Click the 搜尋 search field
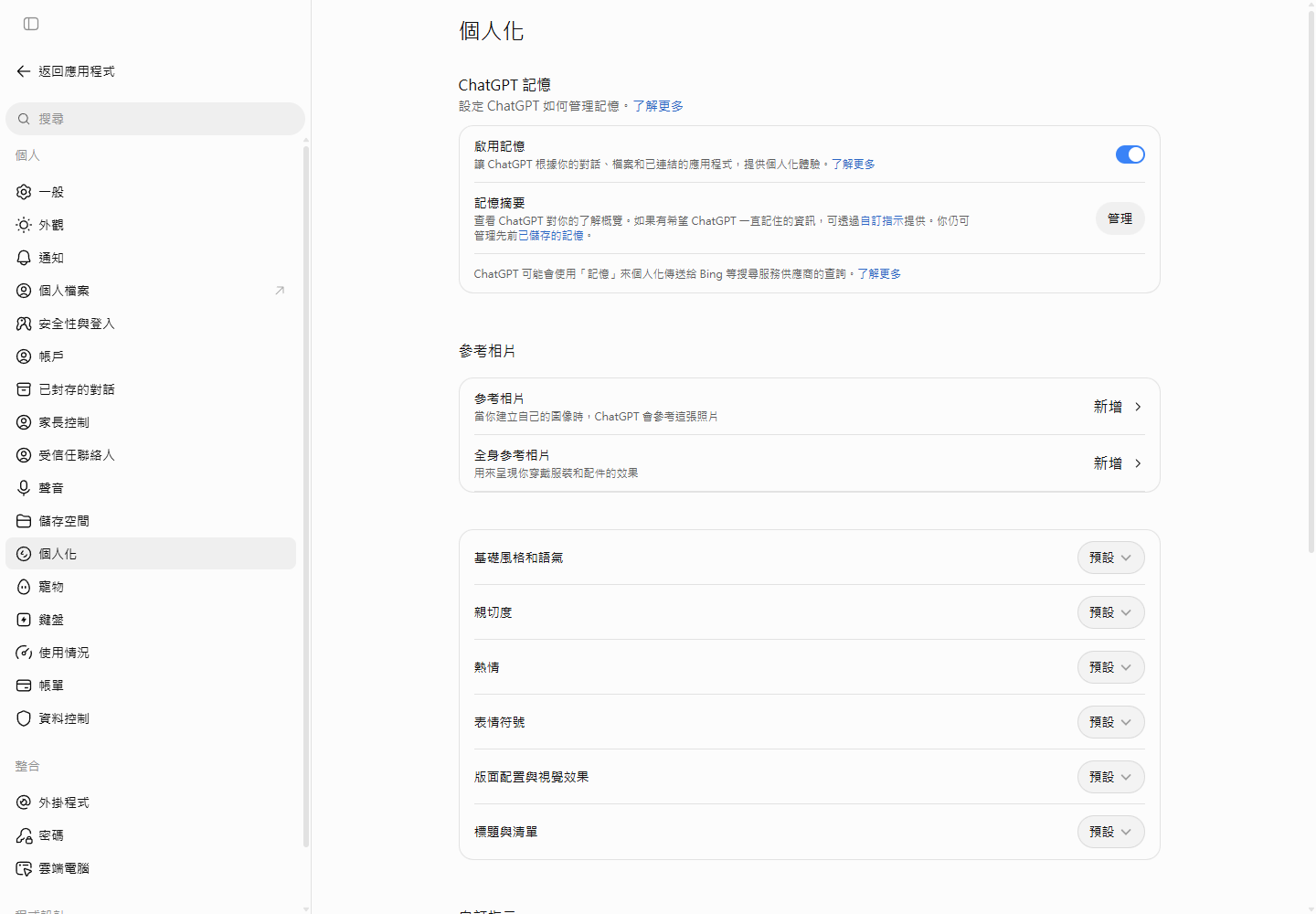Image resolution: width=1316 pixels, height=914 pixels. [155, 119]
